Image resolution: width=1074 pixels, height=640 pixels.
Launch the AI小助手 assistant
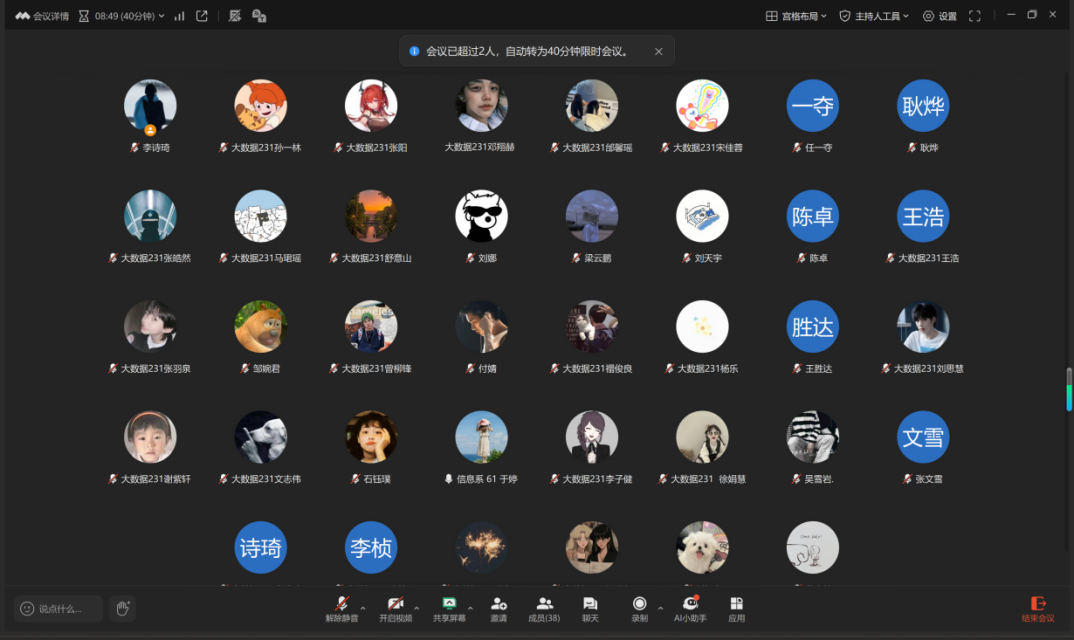[690, 608]
